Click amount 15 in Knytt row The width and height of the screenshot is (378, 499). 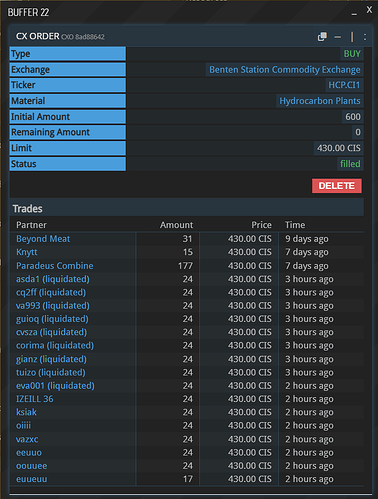[188, 252]
